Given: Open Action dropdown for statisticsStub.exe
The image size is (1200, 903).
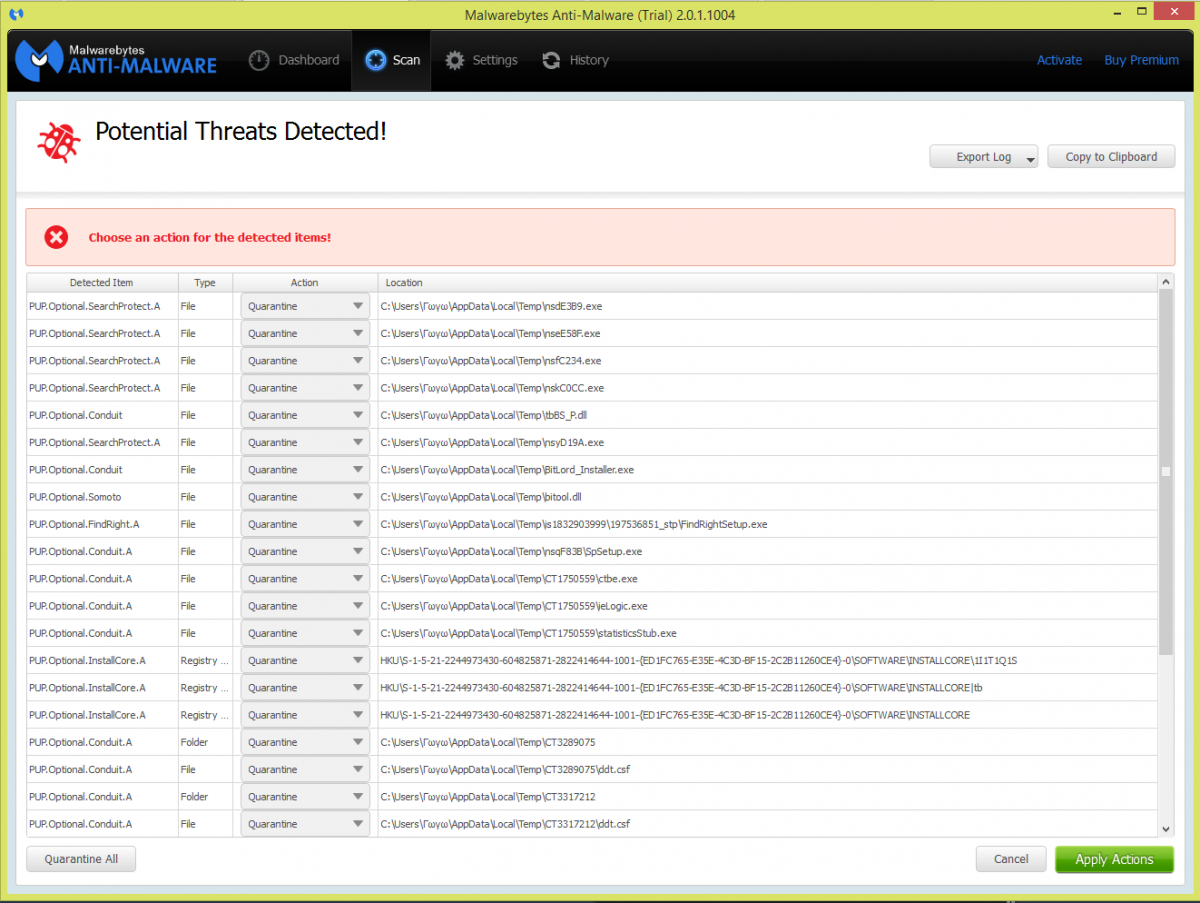Looking at the screenshot, I should [305, 633].
